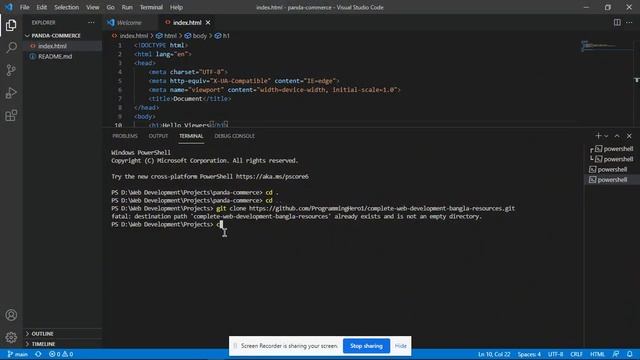Open the terminal launch profile dropdown
This screenshot has height=360, width=640.
(x=606, y=136)
